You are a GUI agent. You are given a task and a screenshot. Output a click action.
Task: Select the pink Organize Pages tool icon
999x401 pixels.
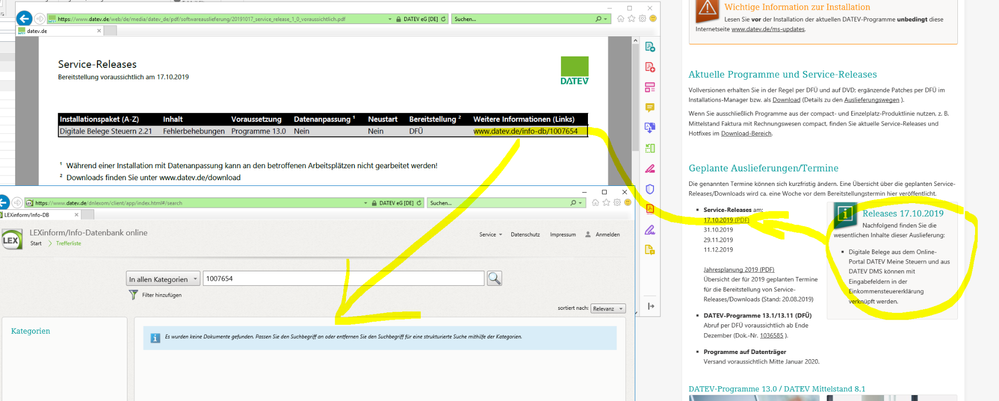point(650,87)
